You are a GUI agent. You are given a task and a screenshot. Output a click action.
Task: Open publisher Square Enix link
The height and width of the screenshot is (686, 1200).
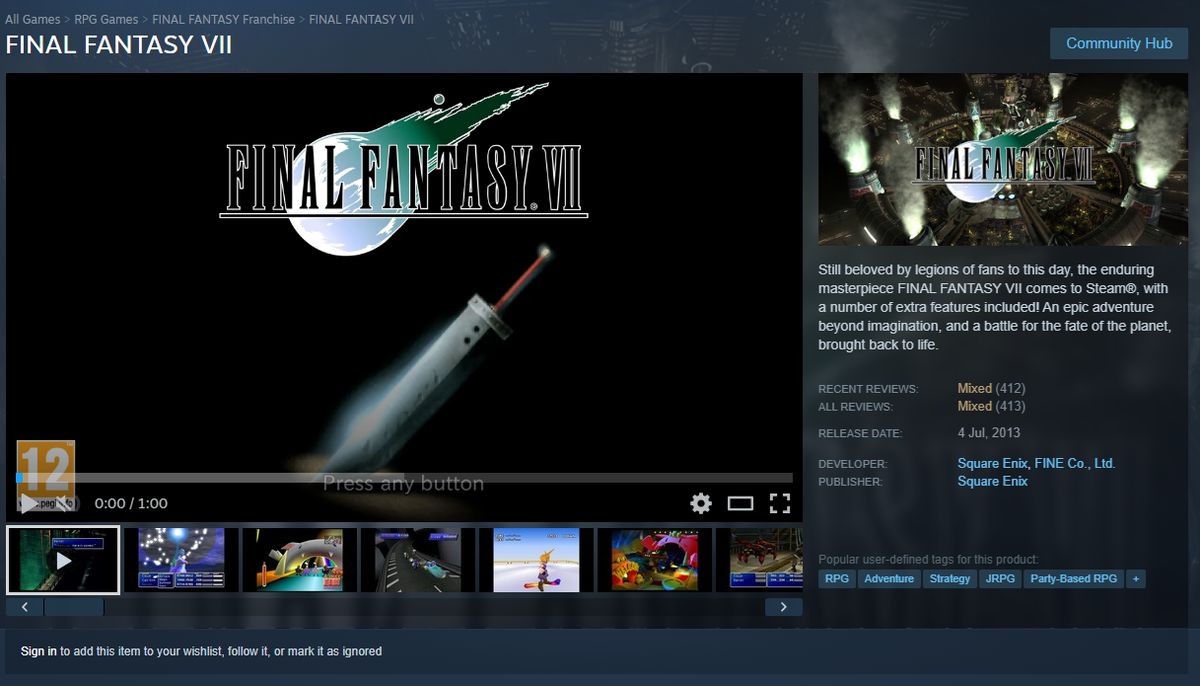993,481
